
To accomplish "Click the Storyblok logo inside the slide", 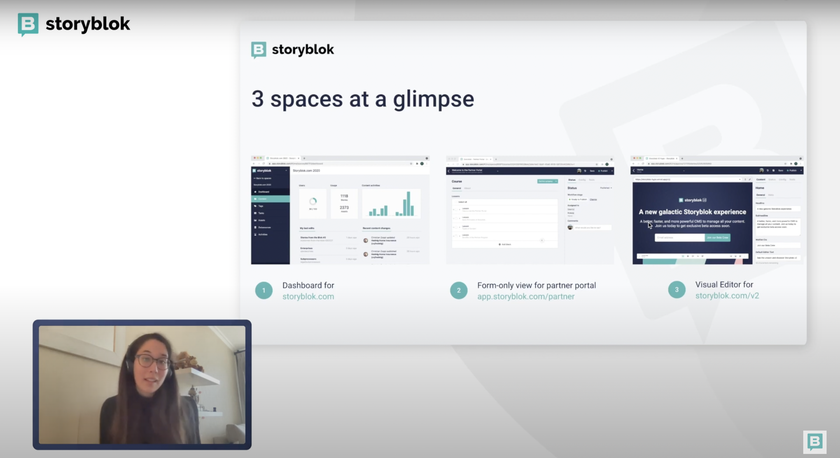I will point(292,49).
